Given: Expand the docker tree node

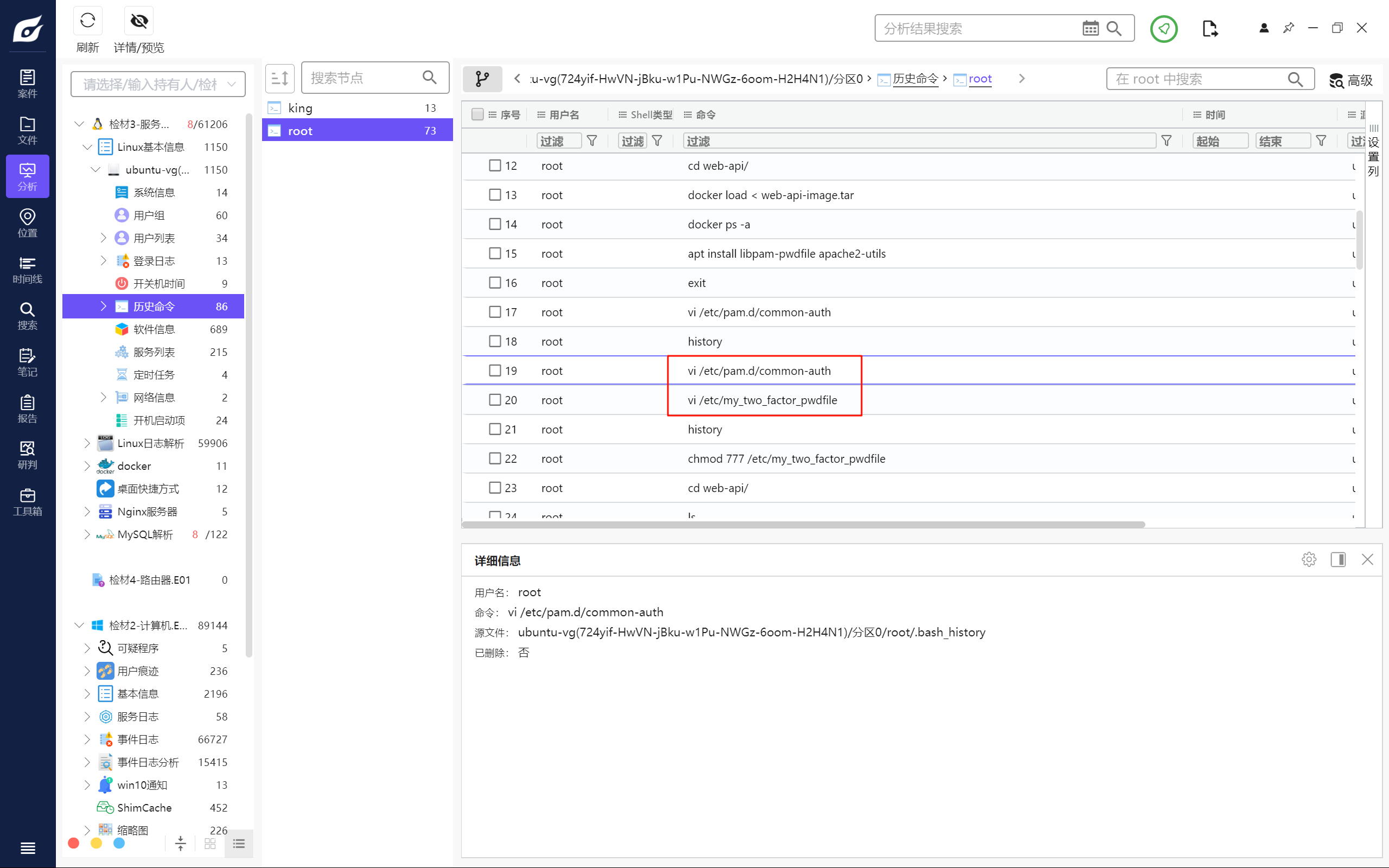Looking at the screenshot, I should pos(87,466).
